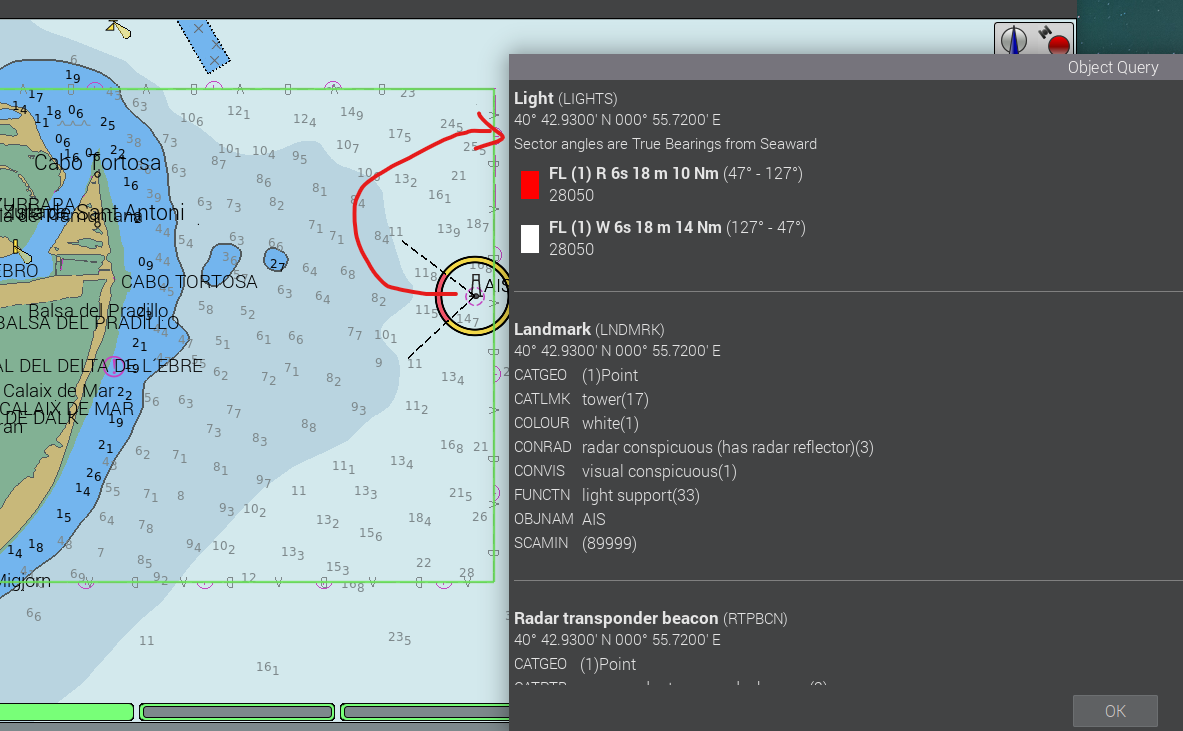Click the 2.7 shoal contour on the chart

pos(276,261)
